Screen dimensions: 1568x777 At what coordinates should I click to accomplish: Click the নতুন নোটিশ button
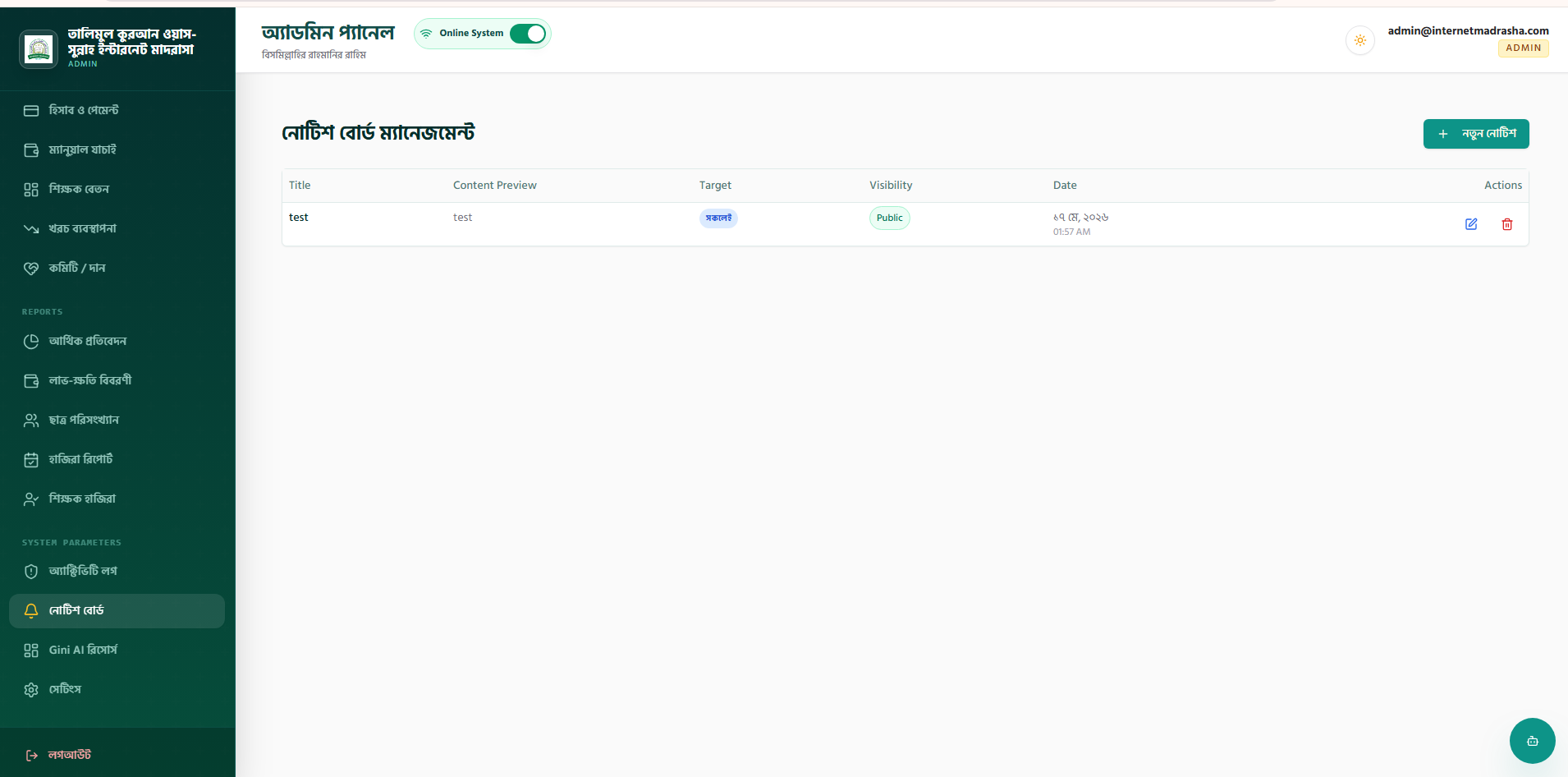point(1476,134)
